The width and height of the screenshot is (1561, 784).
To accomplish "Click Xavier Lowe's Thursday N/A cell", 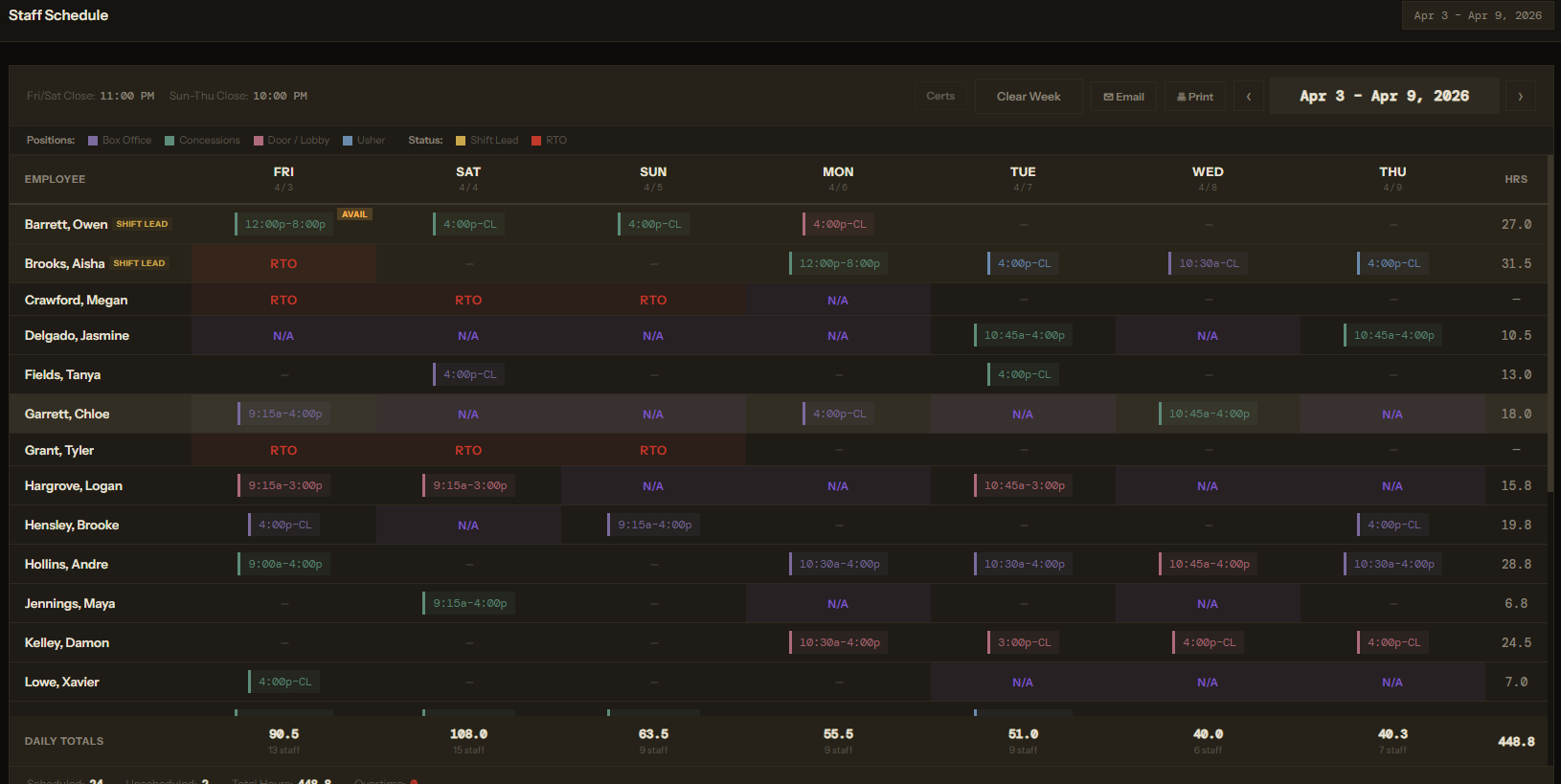I will point(1392,682).
